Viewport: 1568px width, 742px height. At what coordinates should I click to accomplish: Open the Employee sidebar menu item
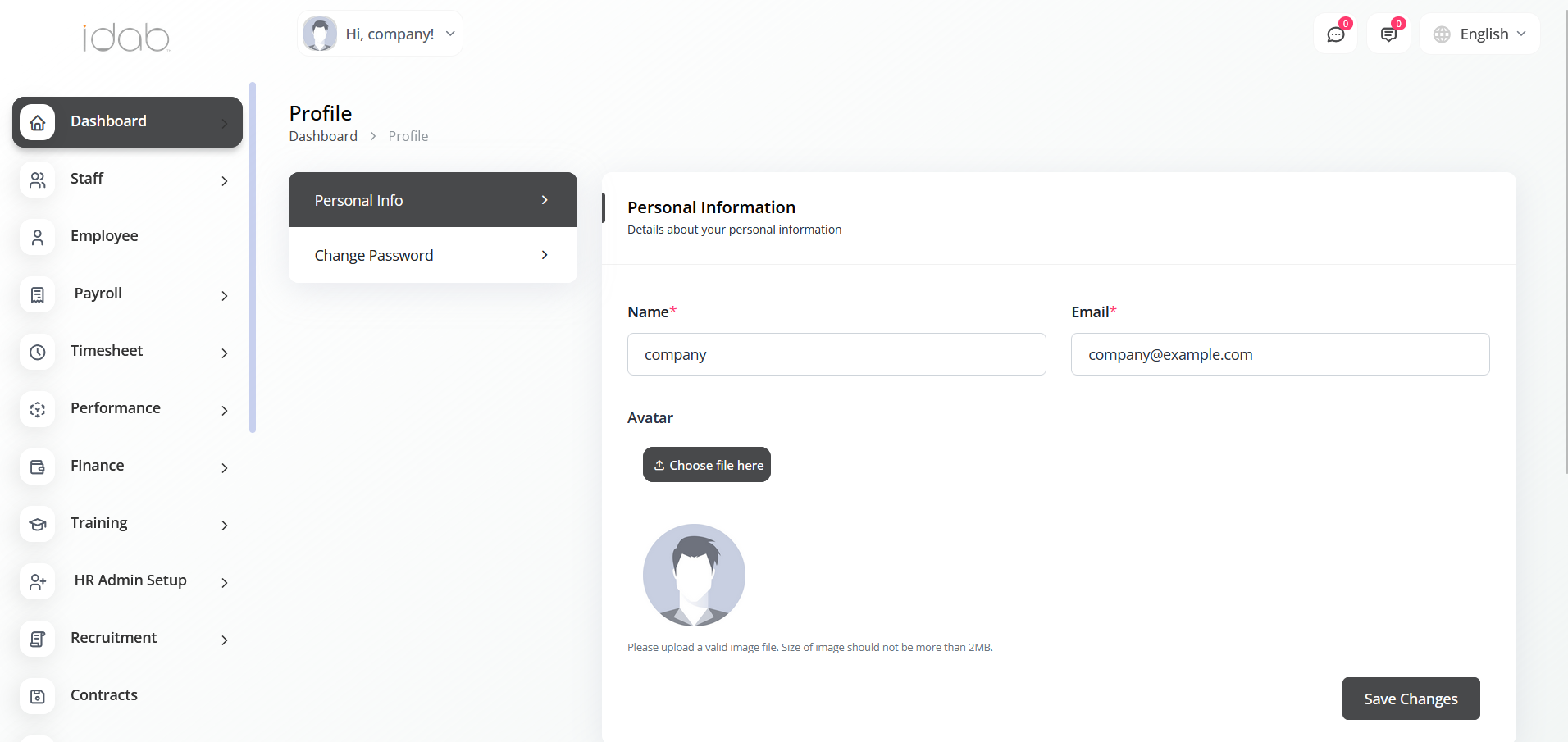click(x=104, y=236)
